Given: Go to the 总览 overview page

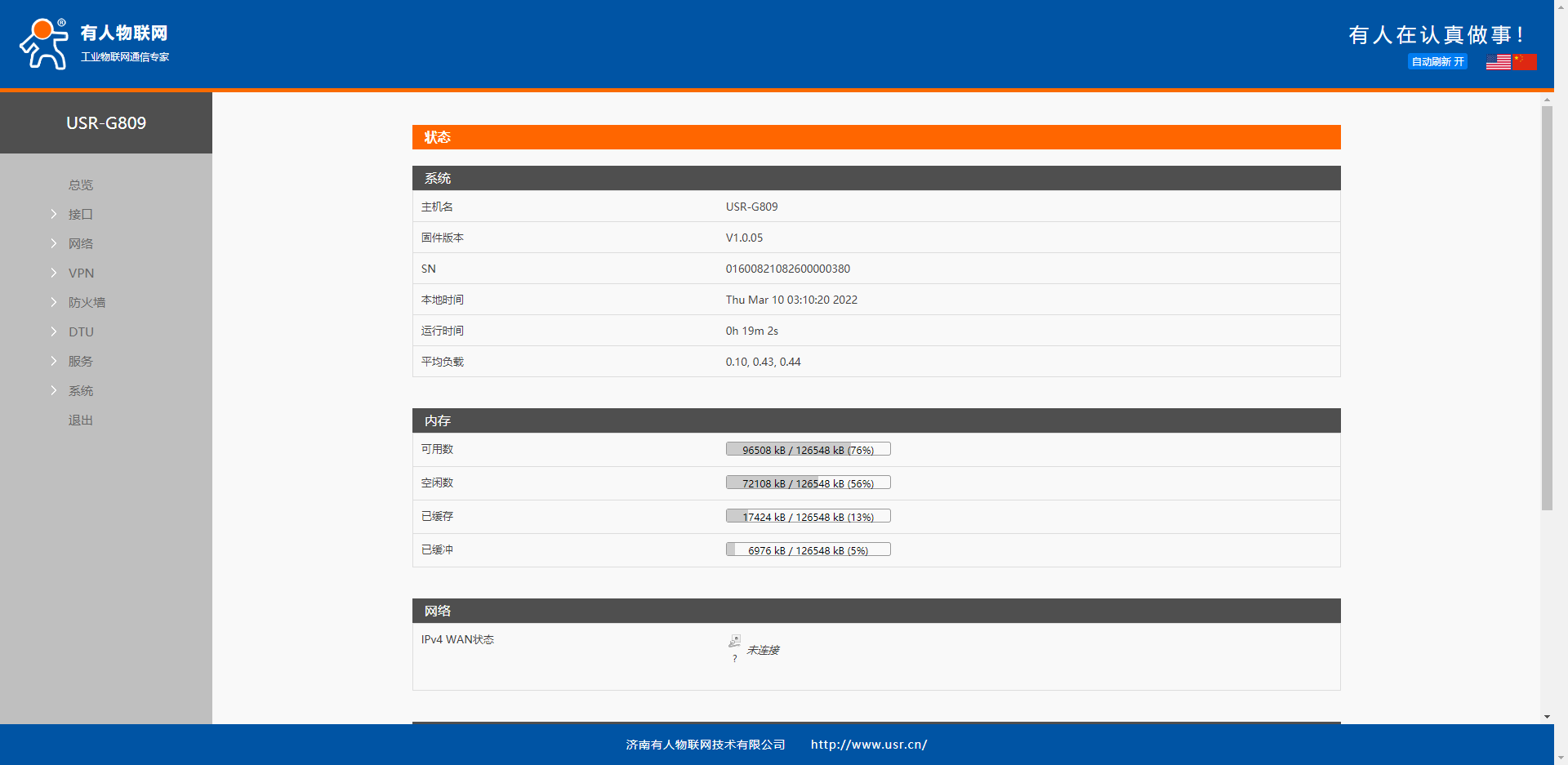Looking at the screenshot, I should click(x=80, y=185).
